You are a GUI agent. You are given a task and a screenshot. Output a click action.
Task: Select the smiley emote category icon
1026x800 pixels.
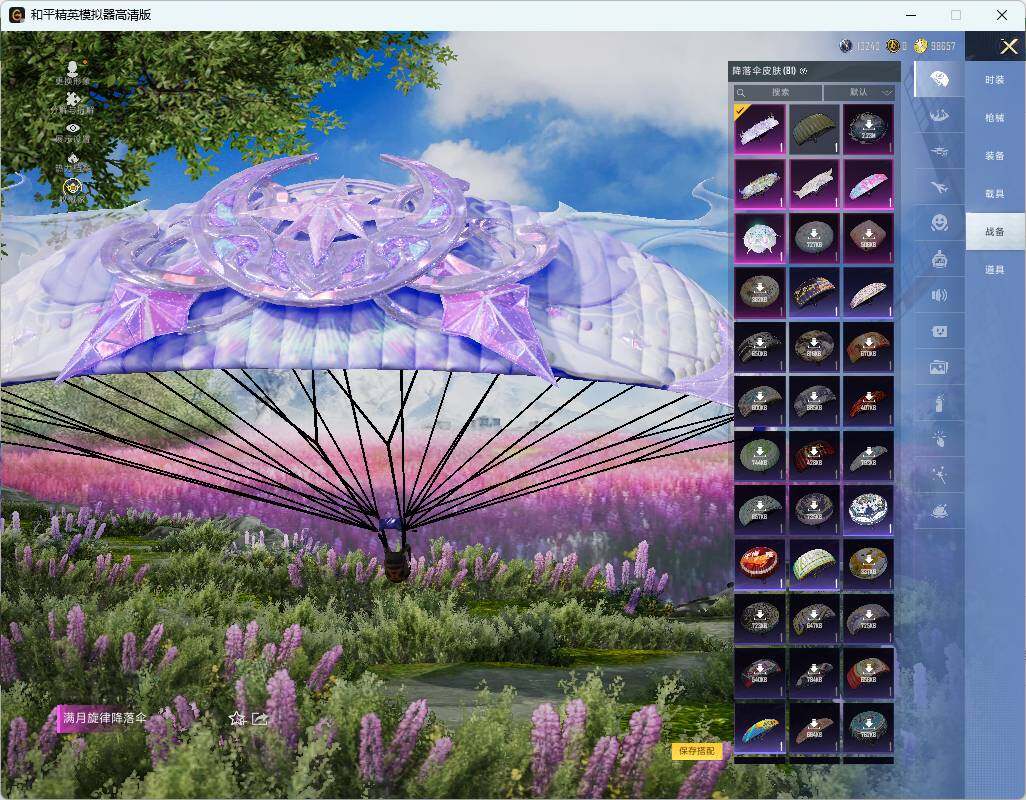(940, 223)
